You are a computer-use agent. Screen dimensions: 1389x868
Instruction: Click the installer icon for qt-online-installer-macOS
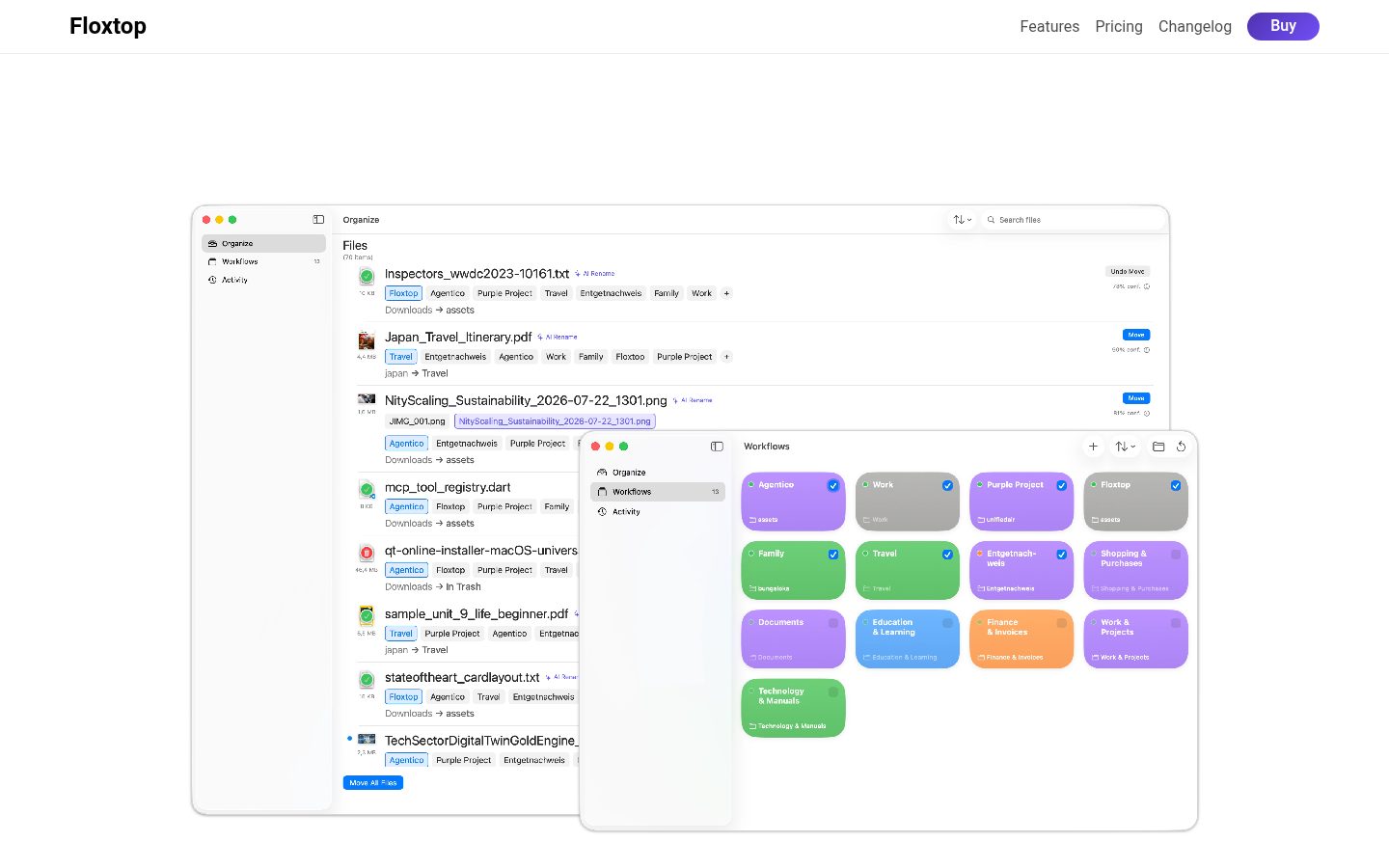click(367, 554)
